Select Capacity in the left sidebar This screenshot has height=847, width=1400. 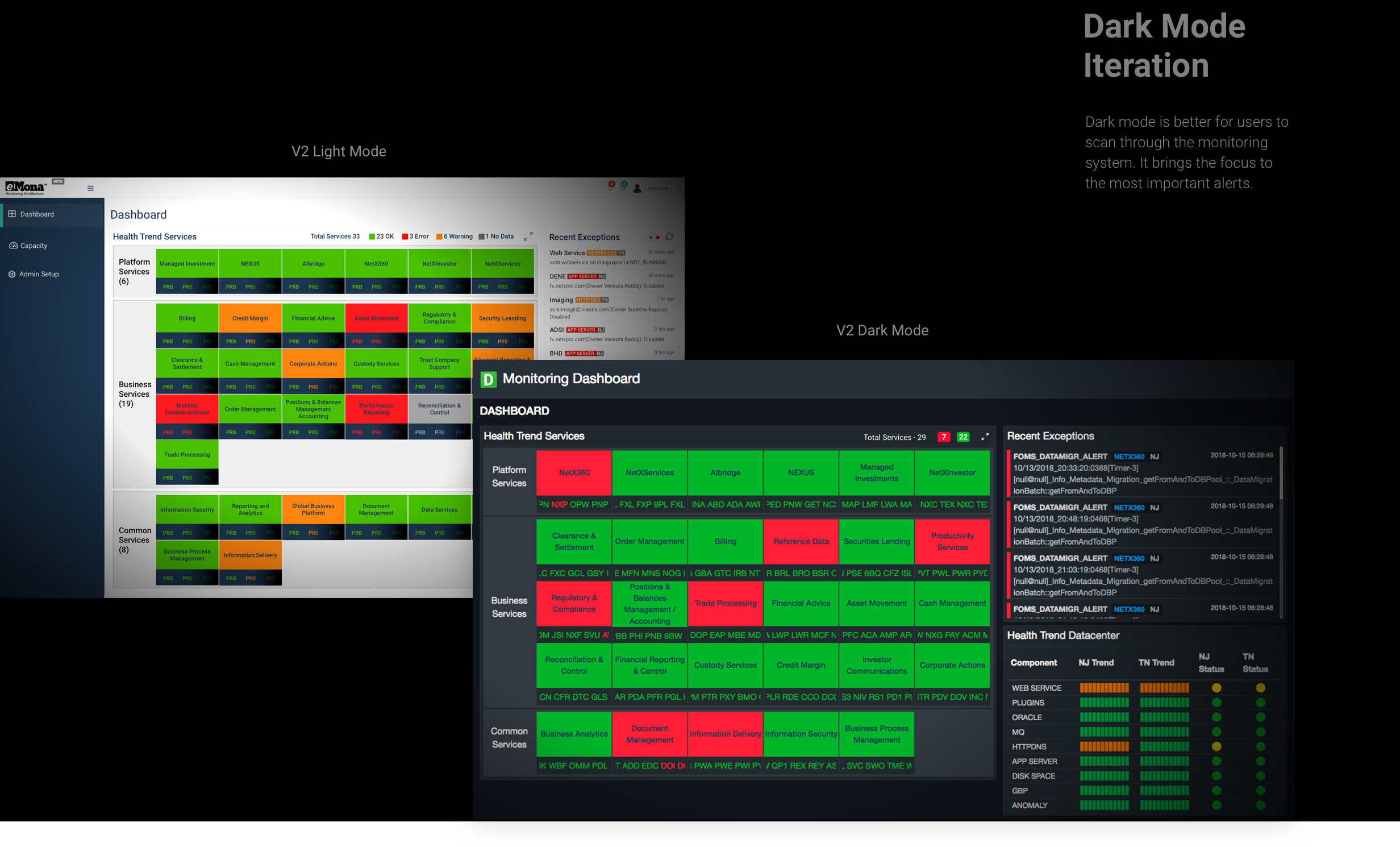point(33,246)
